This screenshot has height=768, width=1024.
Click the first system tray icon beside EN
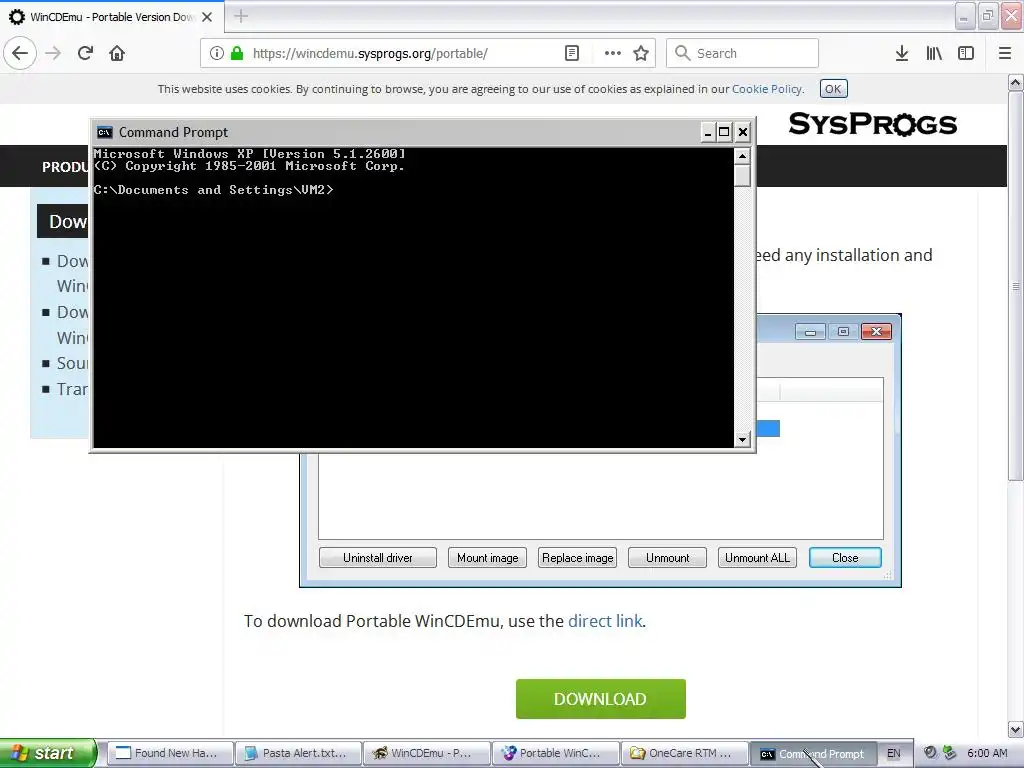click(931, 753)
